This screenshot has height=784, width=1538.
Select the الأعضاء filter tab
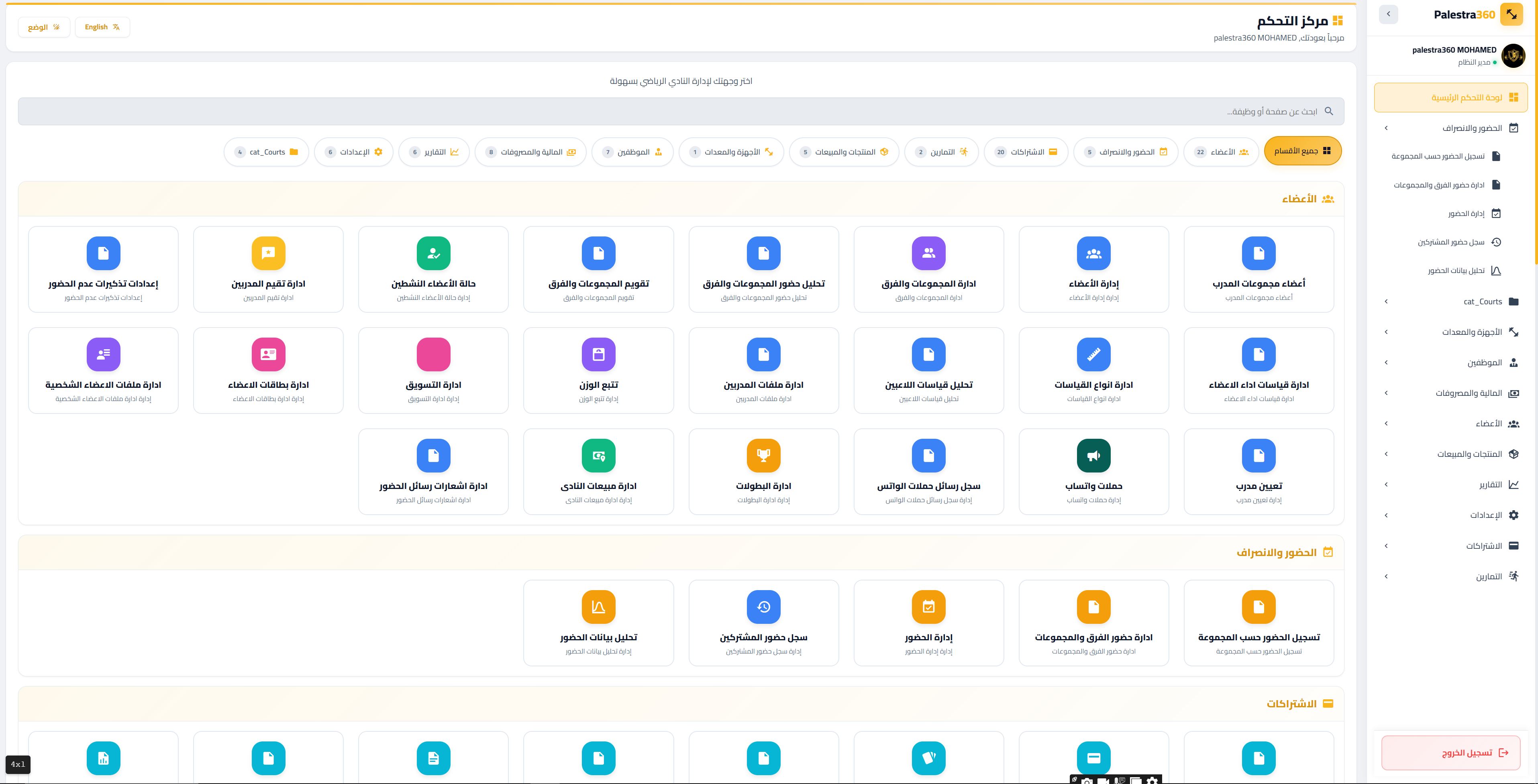pos(1221,152)
